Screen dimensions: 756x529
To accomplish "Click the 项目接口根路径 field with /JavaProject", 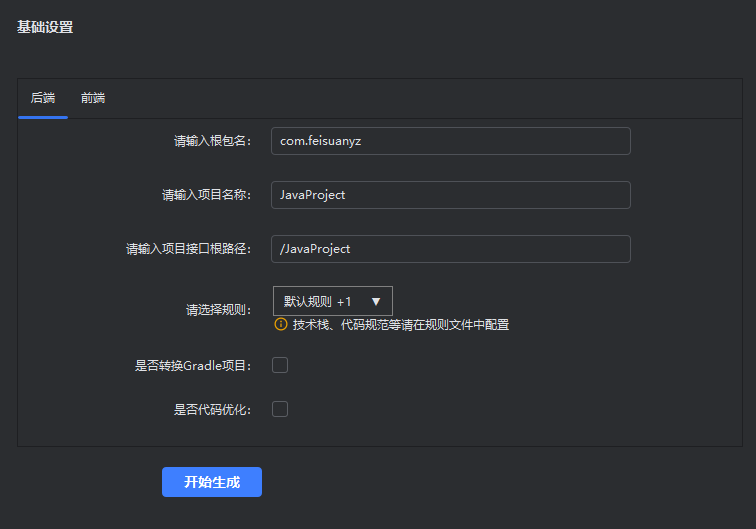I will (450, 249).
